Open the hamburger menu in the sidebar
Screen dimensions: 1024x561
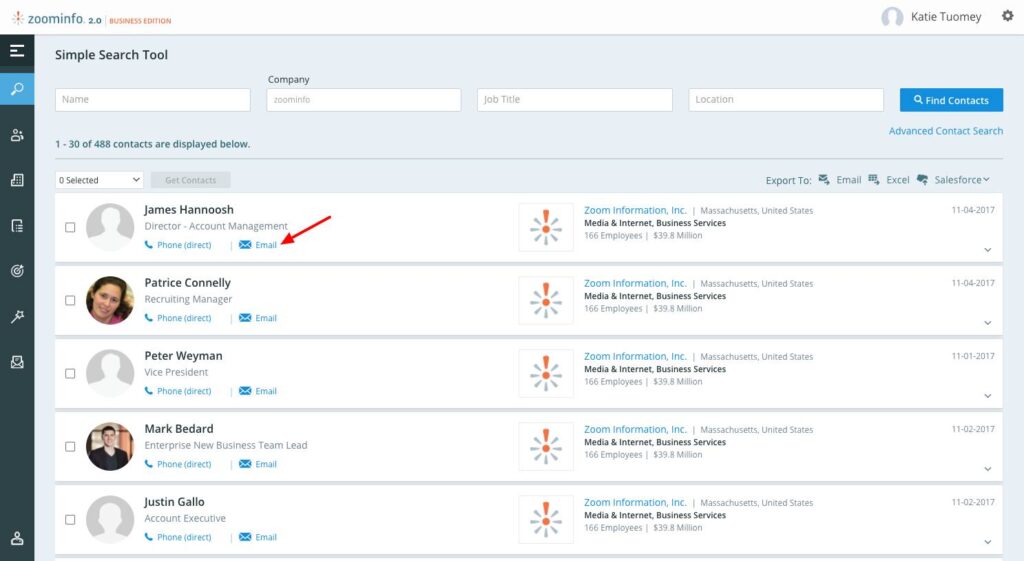pos(17,50)
